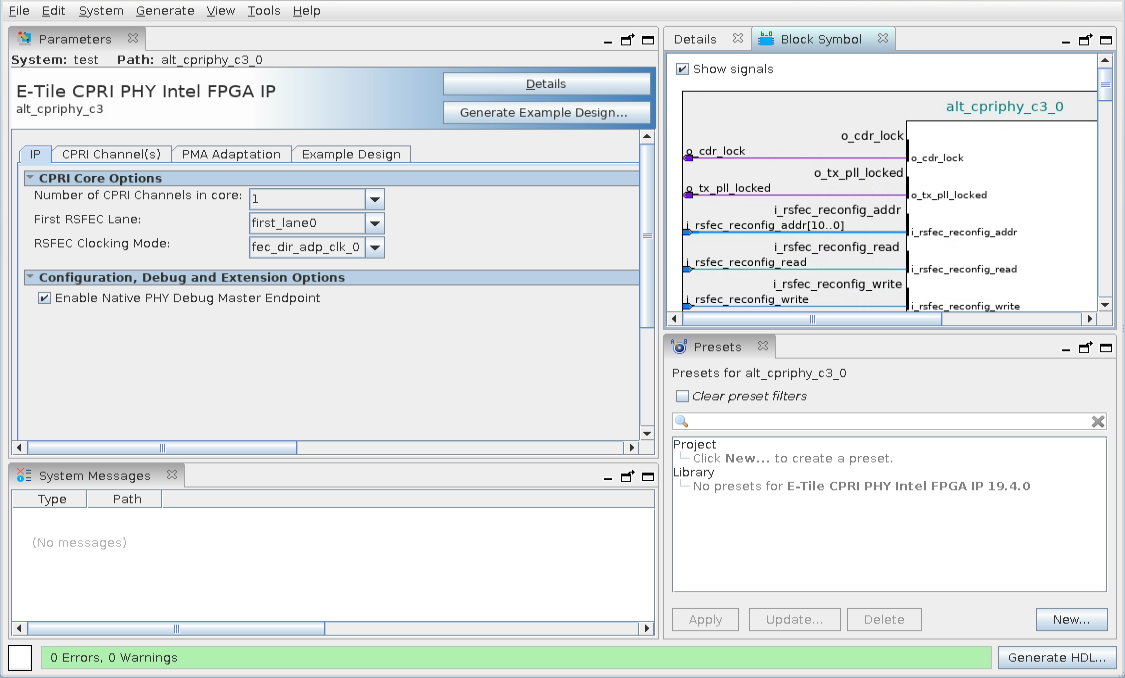Screen dimensions: 1125x678
Task: Open the File menu
Action: tap(19, 11)
